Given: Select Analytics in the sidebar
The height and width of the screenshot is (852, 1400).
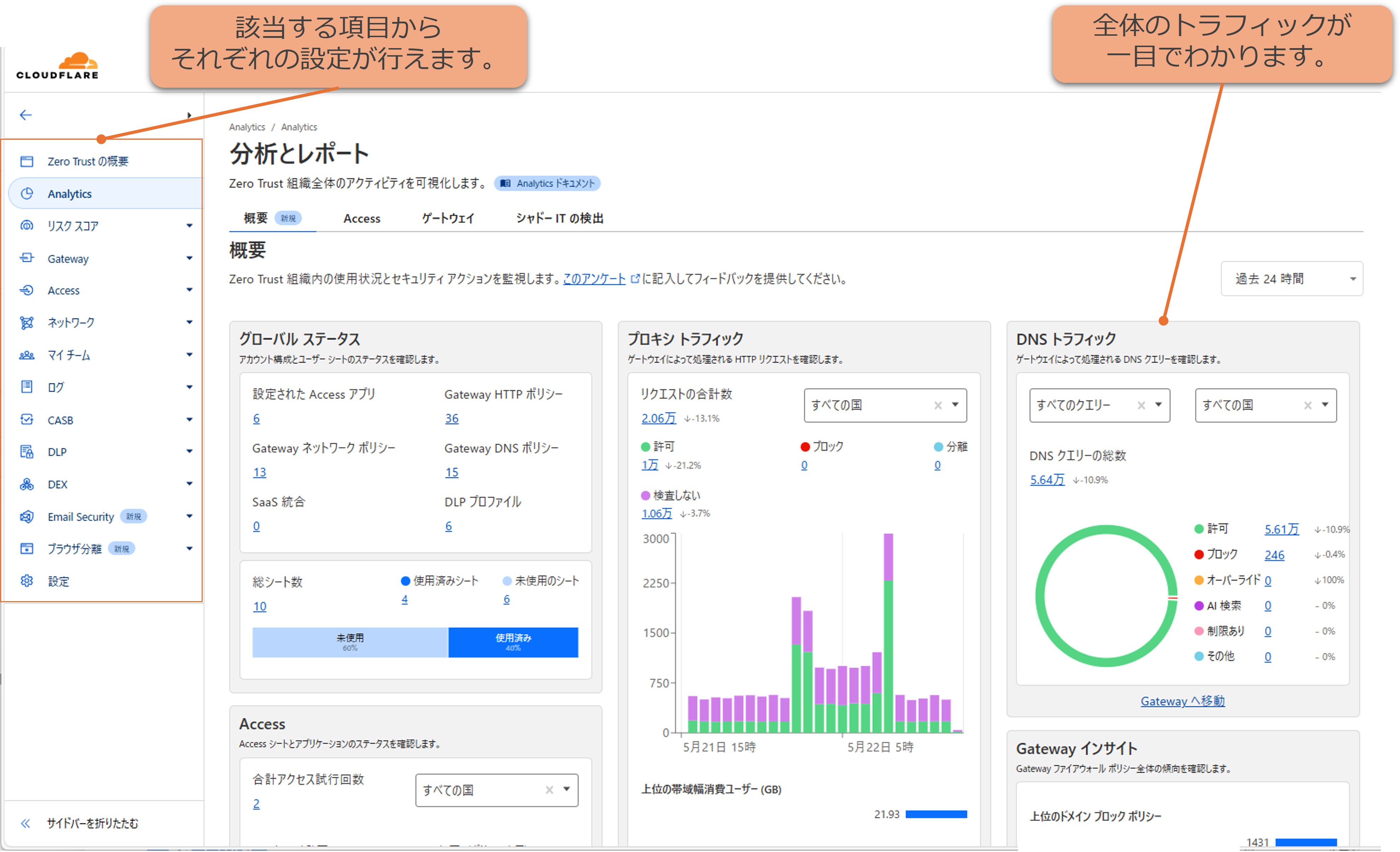Looking at the screenshot, I should point(105,194).
